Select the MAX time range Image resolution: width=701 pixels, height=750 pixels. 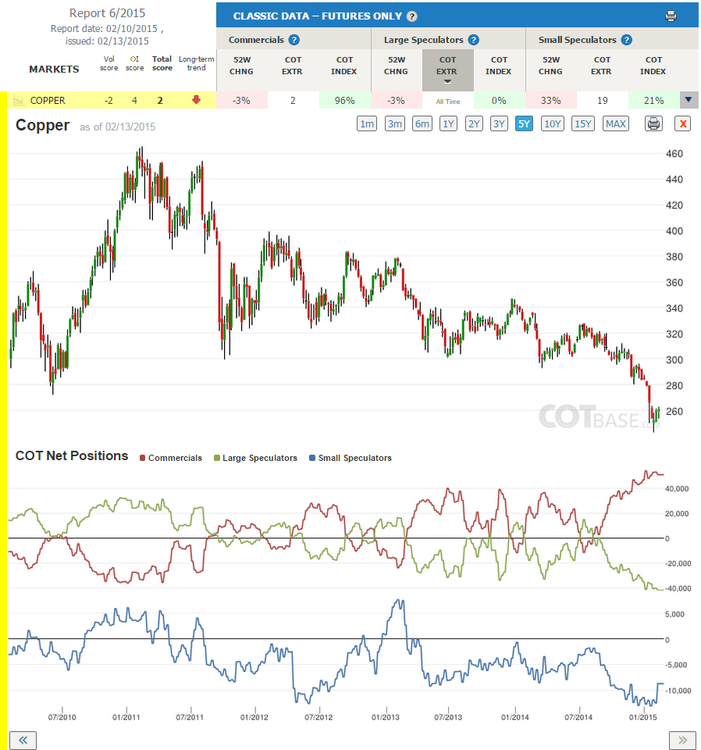[x=615, y=124]
